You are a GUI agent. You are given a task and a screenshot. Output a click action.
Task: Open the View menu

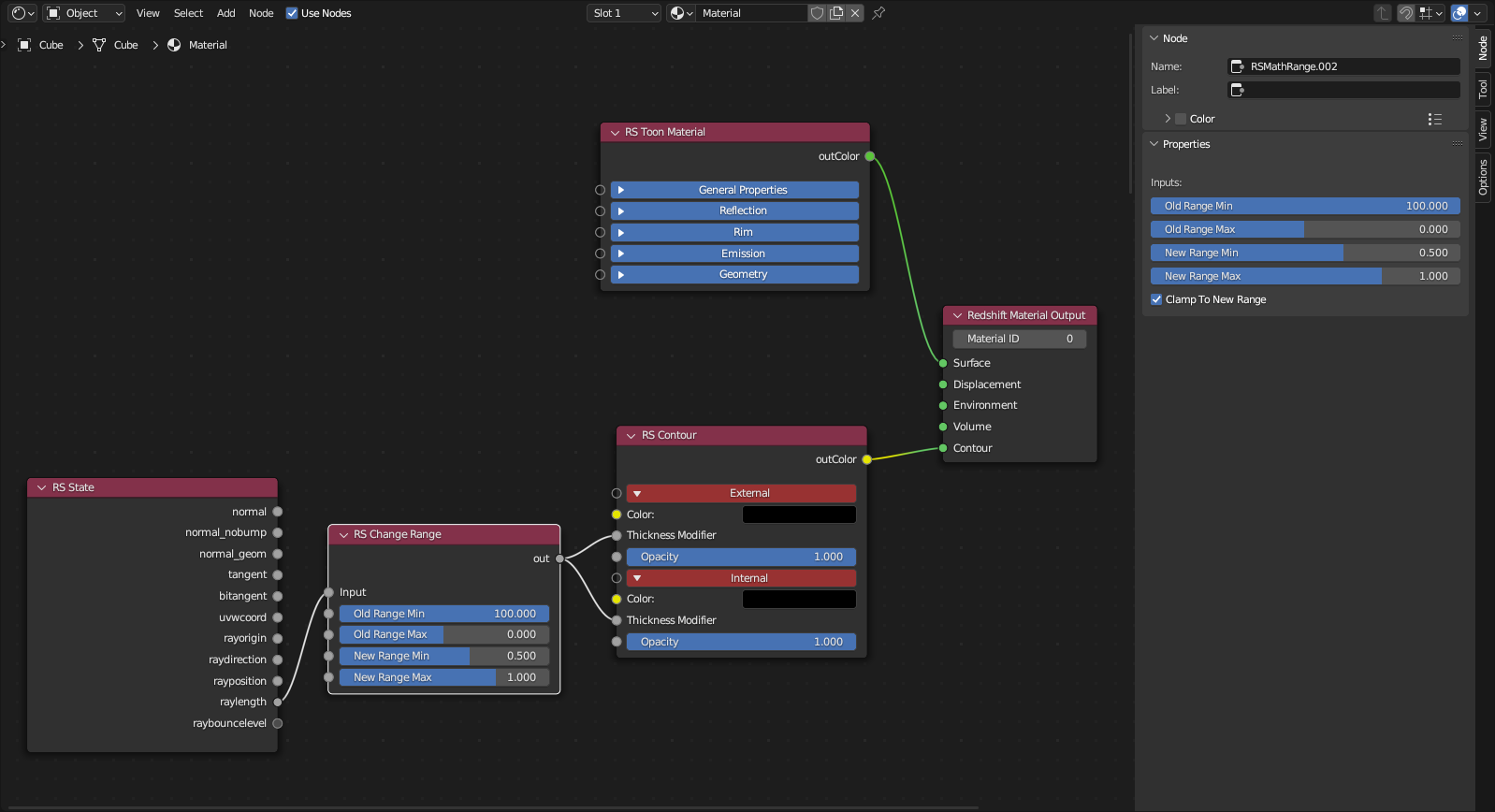[148, 13]
